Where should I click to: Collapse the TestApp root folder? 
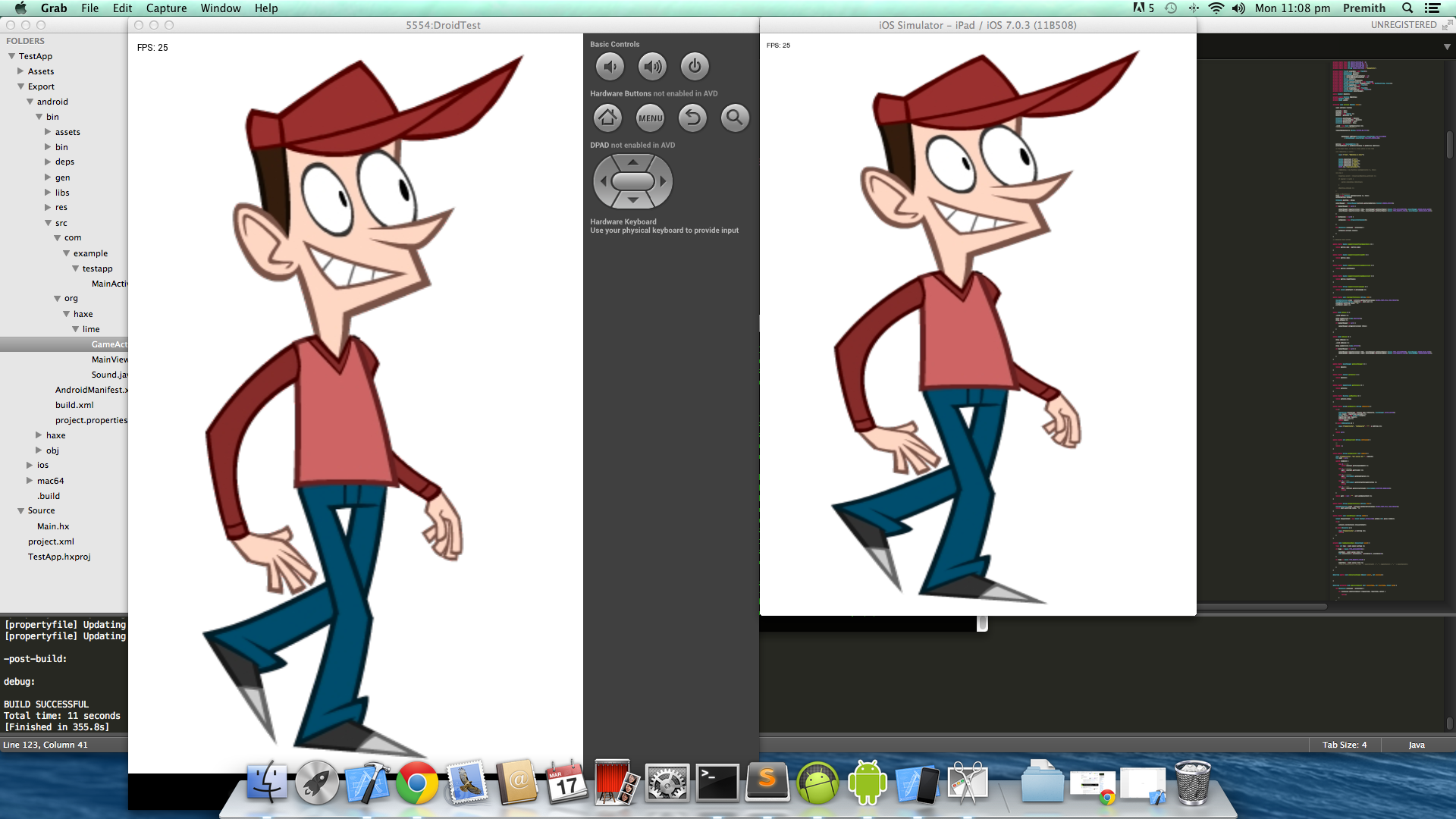(12, 56)
